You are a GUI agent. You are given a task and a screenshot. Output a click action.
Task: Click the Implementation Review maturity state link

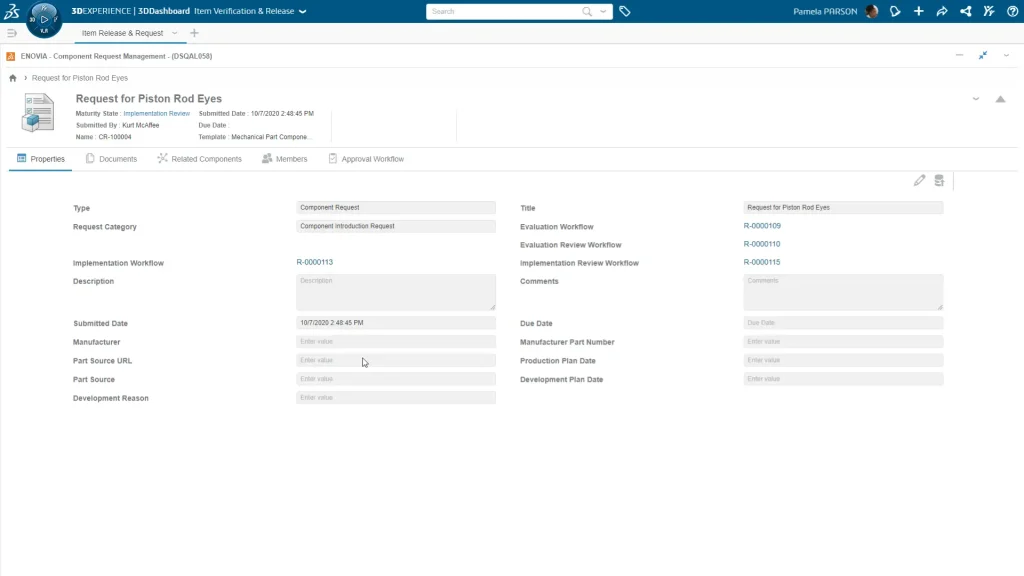tap(156, 114)
